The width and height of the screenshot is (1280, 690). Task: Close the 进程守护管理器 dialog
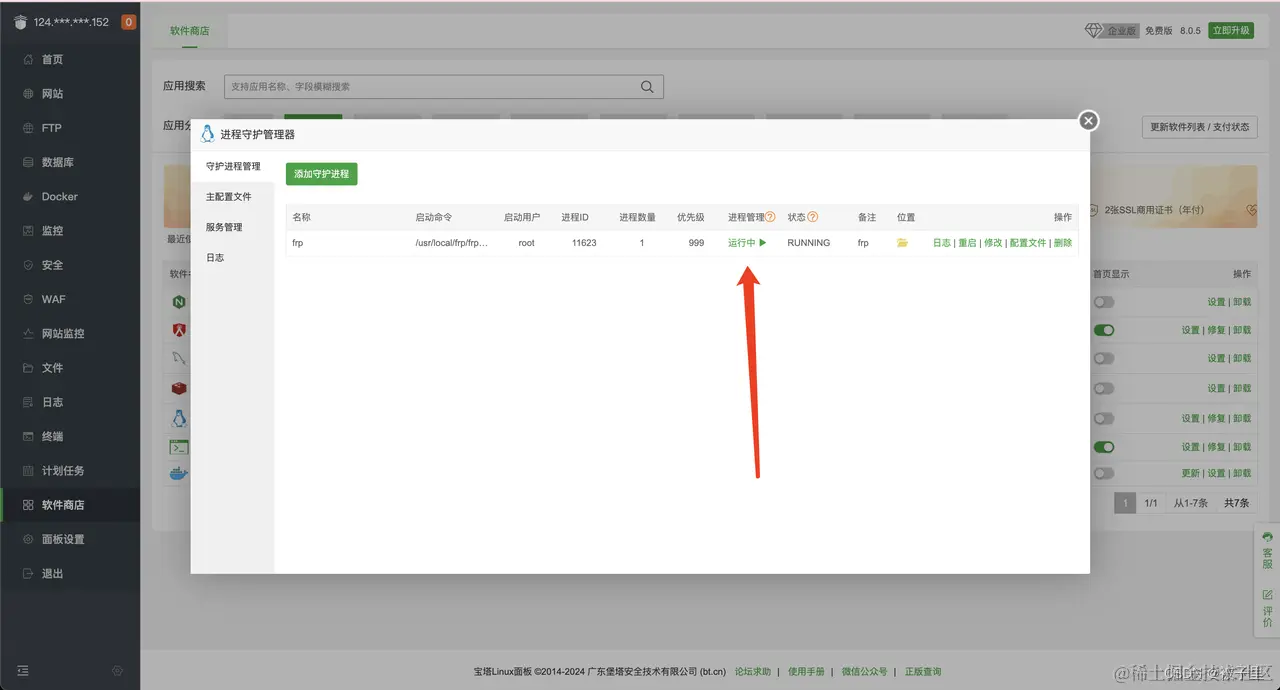pos(1089,120)
